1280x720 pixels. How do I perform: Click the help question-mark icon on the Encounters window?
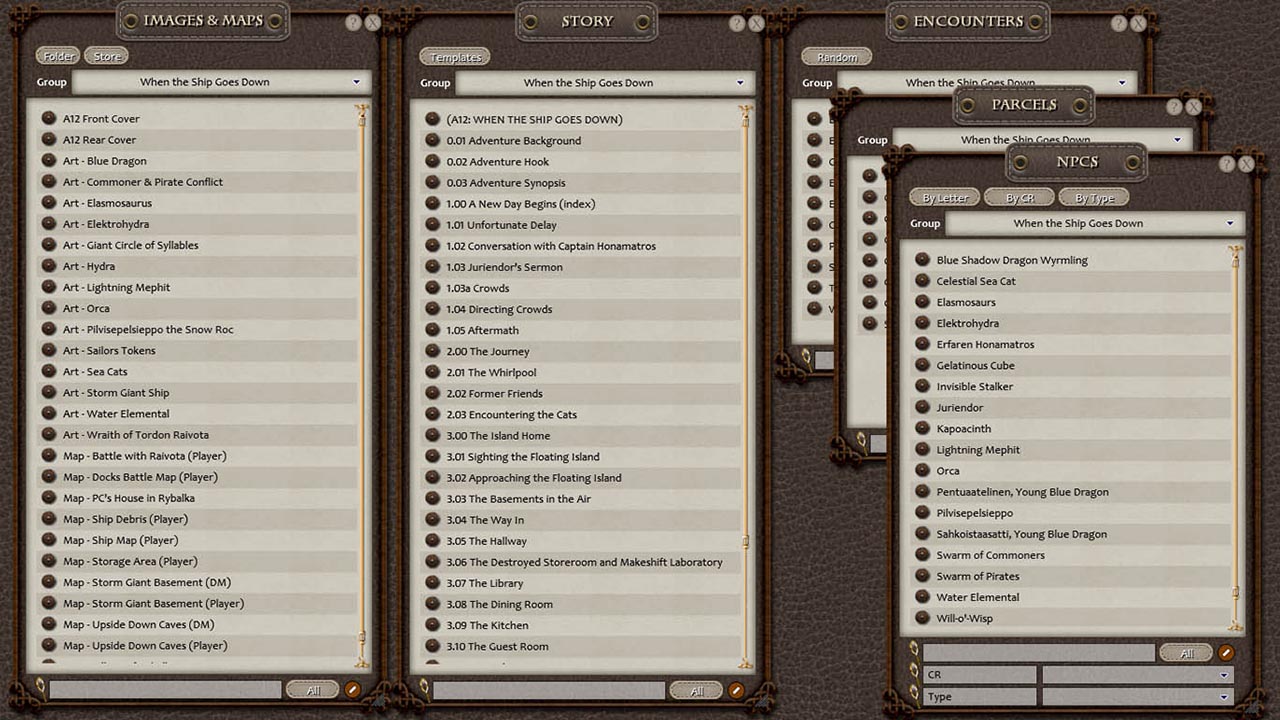pyautogui.click(x=1118, y=22)
